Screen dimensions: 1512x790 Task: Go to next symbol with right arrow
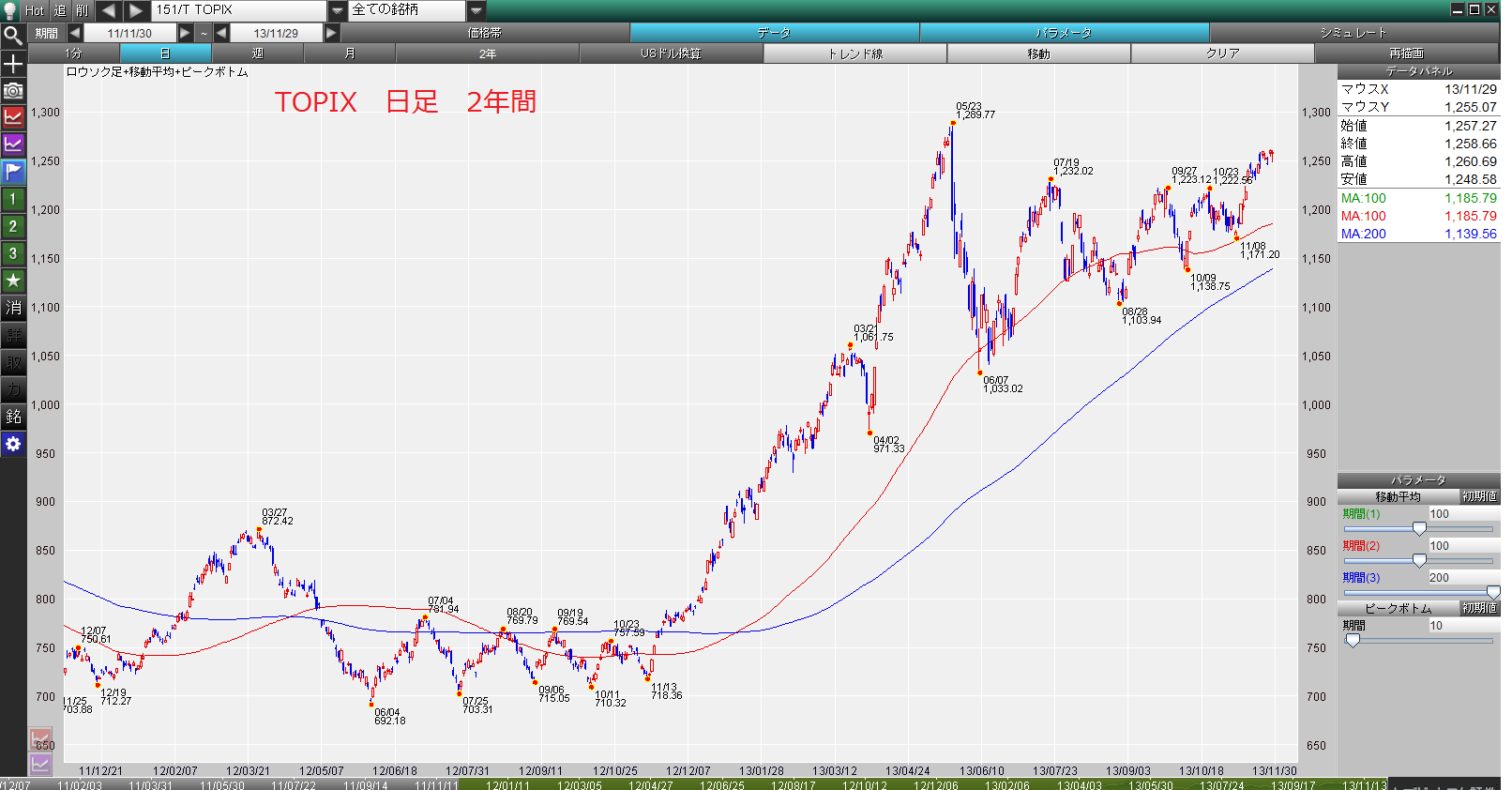(136, 10)
